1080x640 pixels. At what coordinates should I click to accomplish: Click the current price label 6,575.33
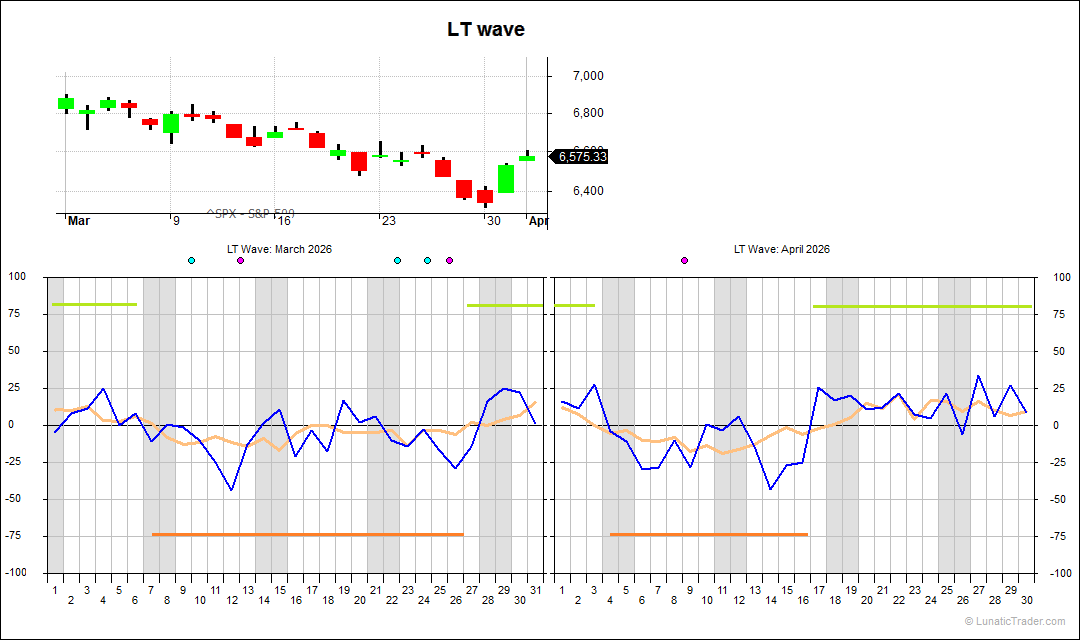582,157
